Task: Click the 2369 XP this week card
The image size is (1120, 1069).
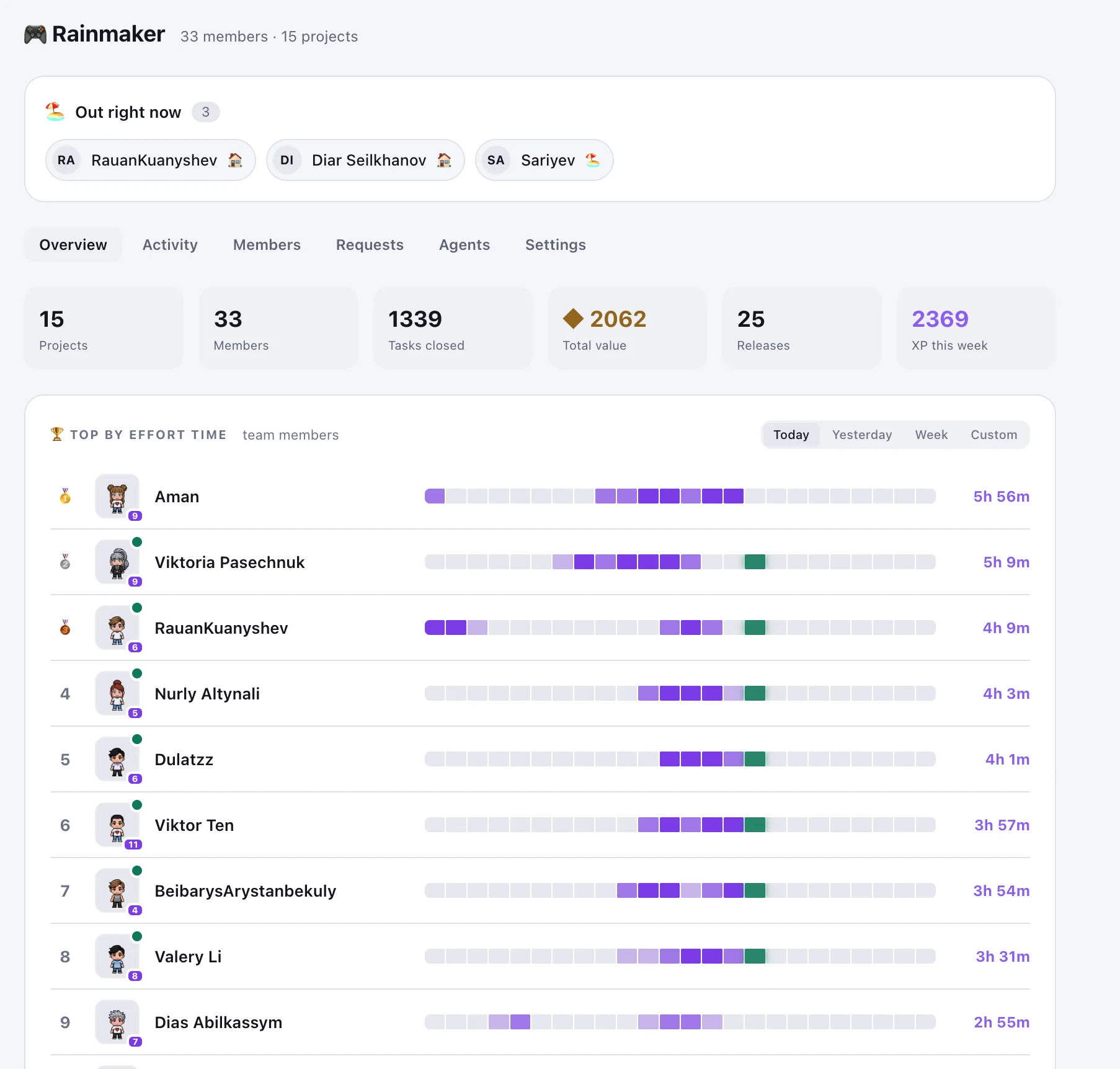Action: [976, 328]
